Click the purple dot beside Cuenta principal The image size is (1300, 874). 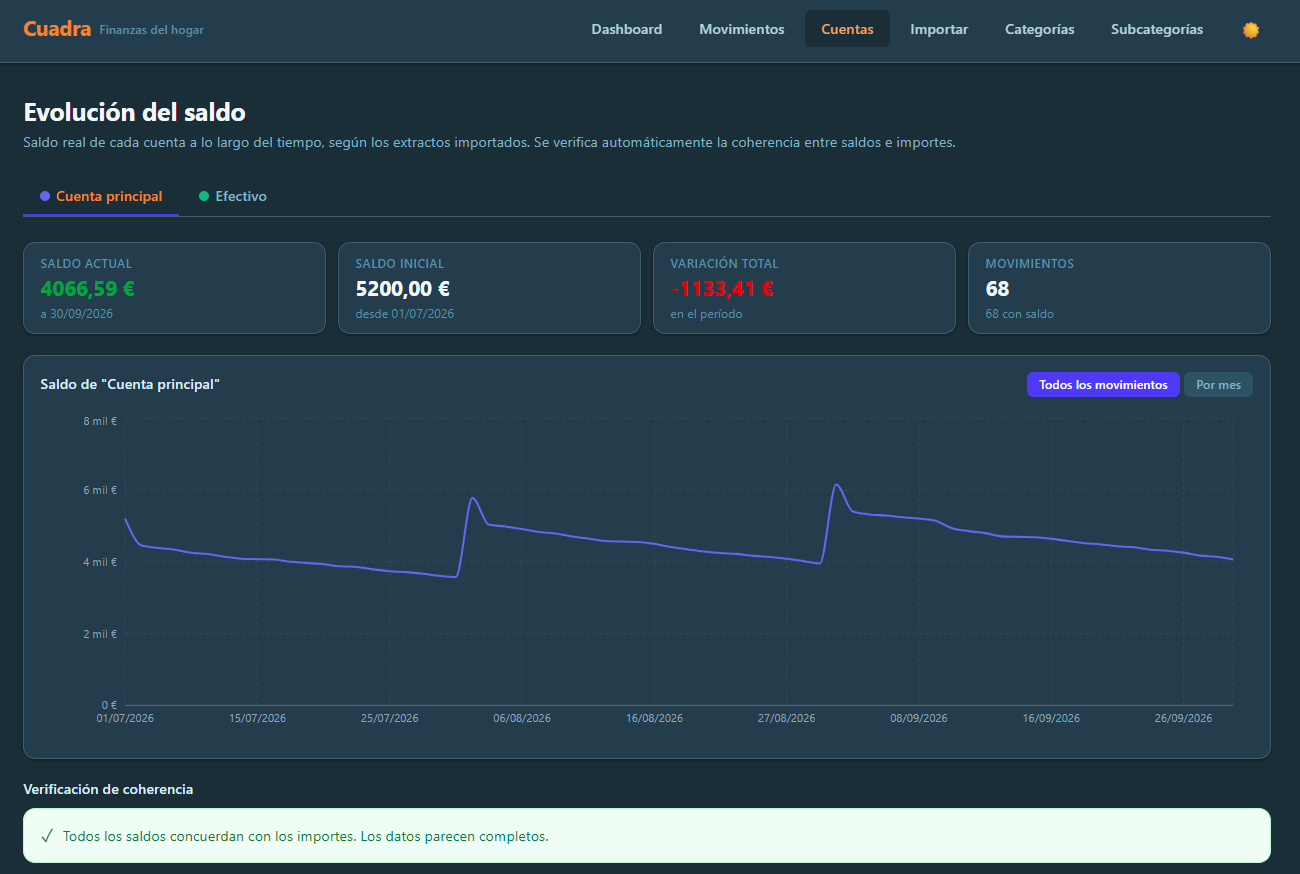click(45, 196)
